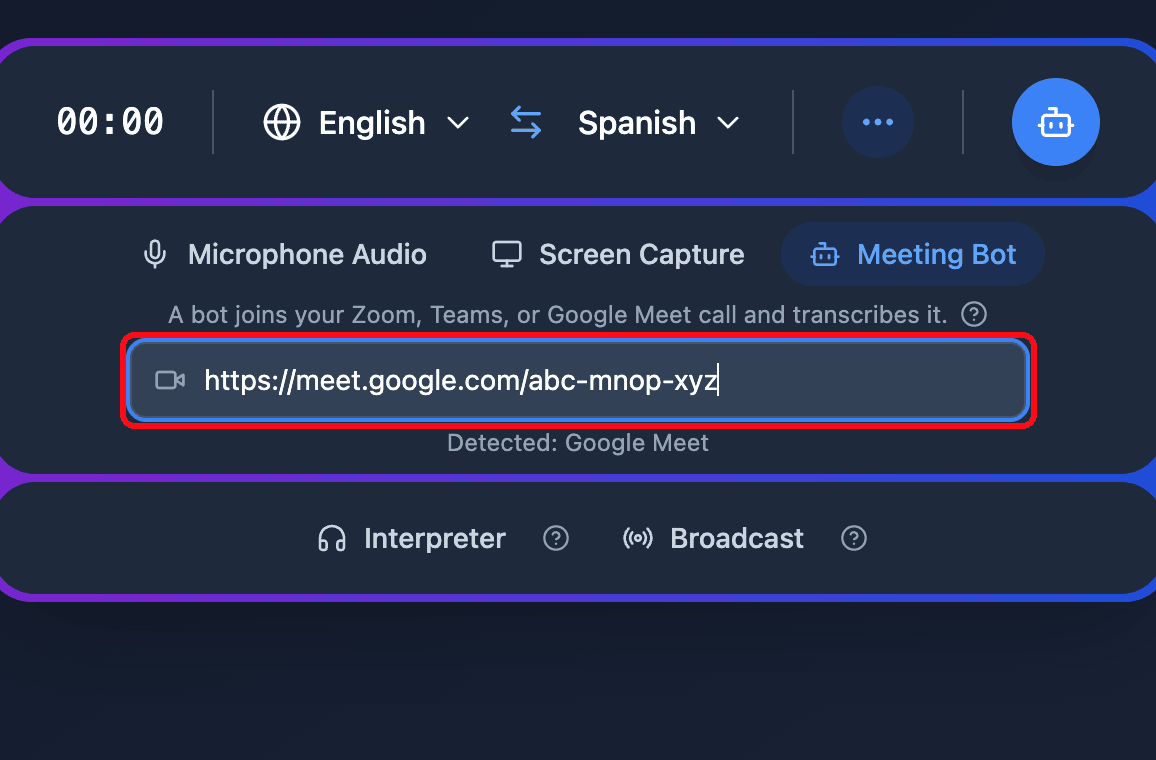Open the Spanish target language dropdown
This screenshot has width=1156, height=760.
click(x=658, y=122)
